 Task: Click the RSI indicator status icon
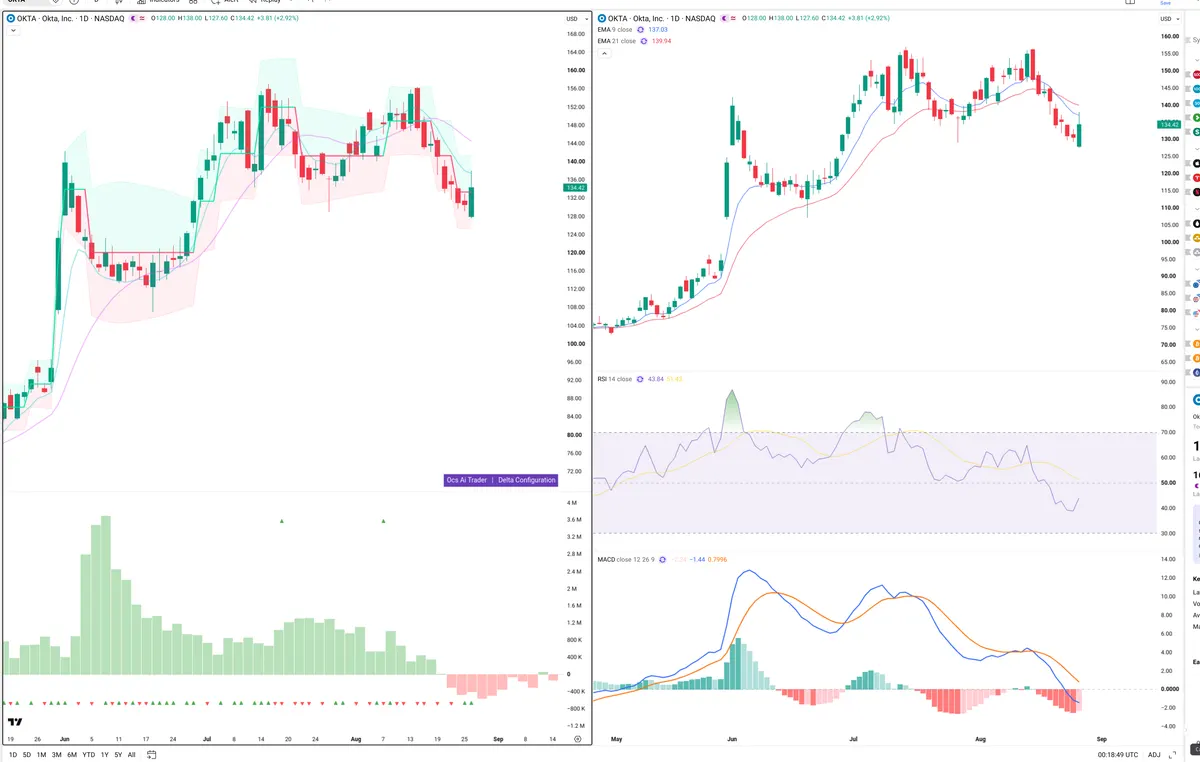coord(640,379)
